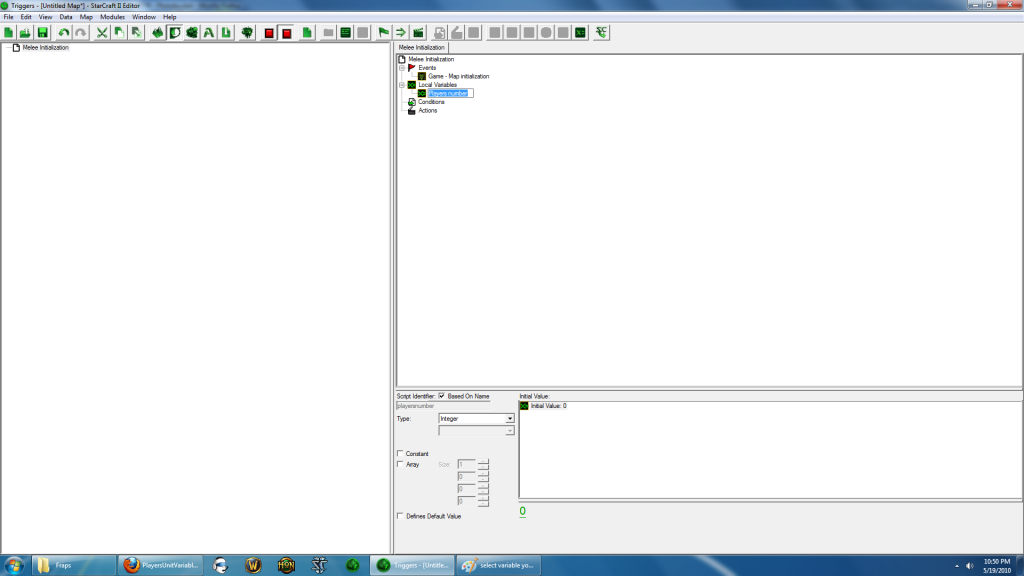Click the Save floppy disk icon

(x=42, y=33)
